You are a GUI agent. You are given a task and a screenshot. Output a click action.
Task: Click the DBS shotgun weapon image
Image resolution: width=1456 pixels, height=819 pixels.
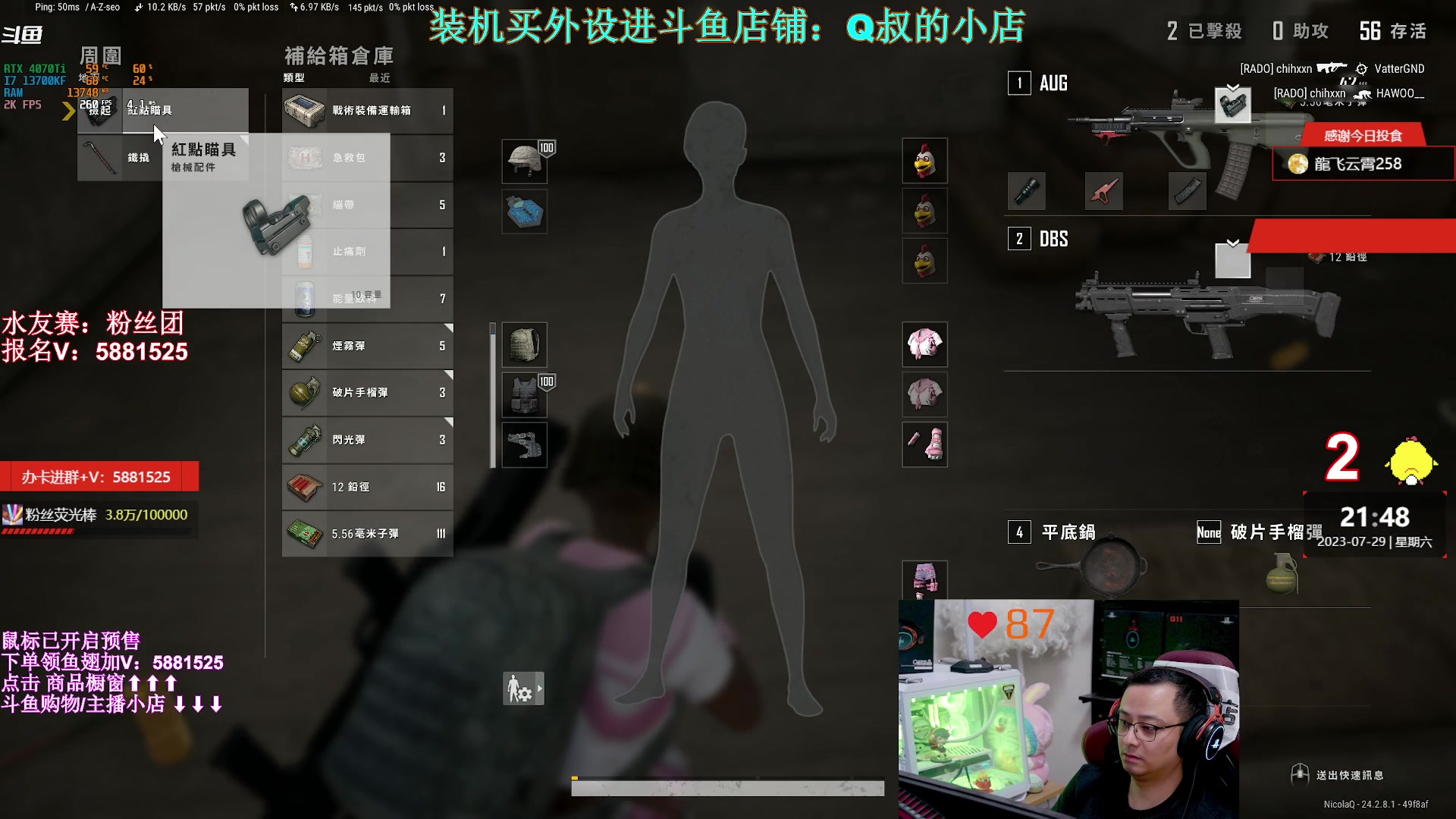[1207, 315]
